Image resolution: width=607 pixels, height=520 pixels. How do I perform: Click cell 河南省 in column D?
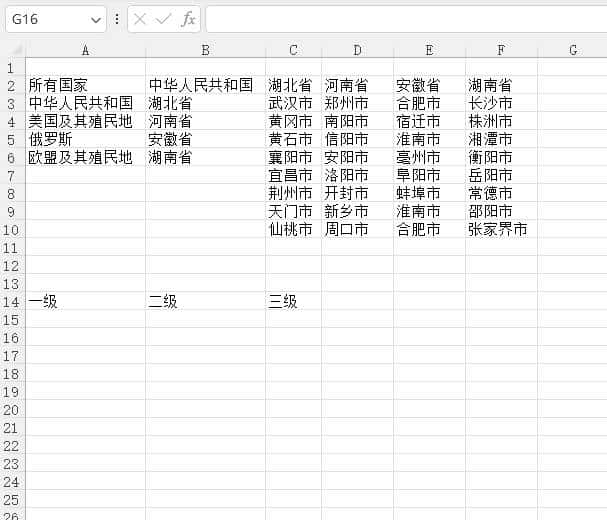(x=357, y=85)
